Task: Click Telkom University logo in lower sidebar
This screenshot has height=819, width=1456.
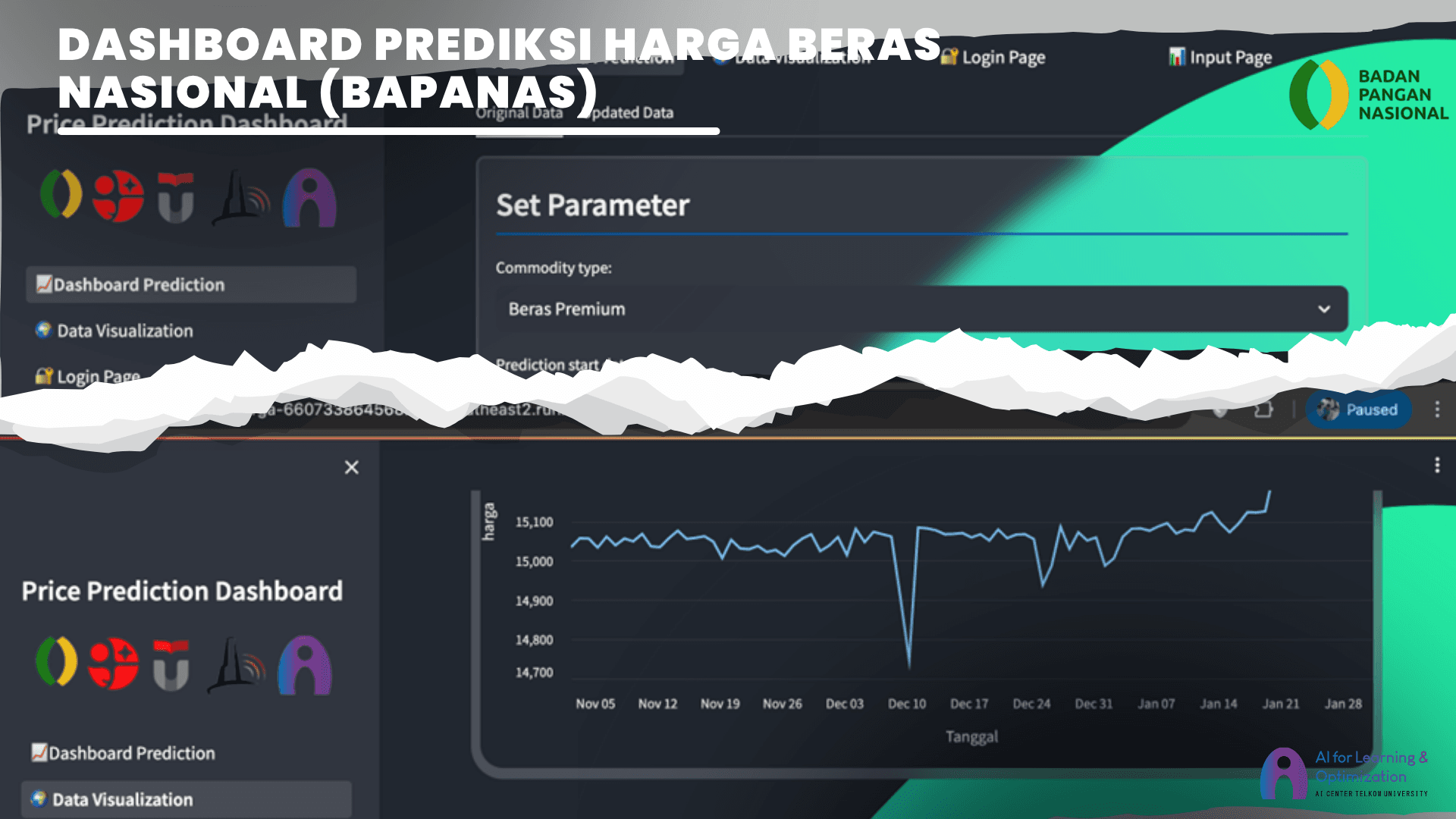Action: [171, 665]
